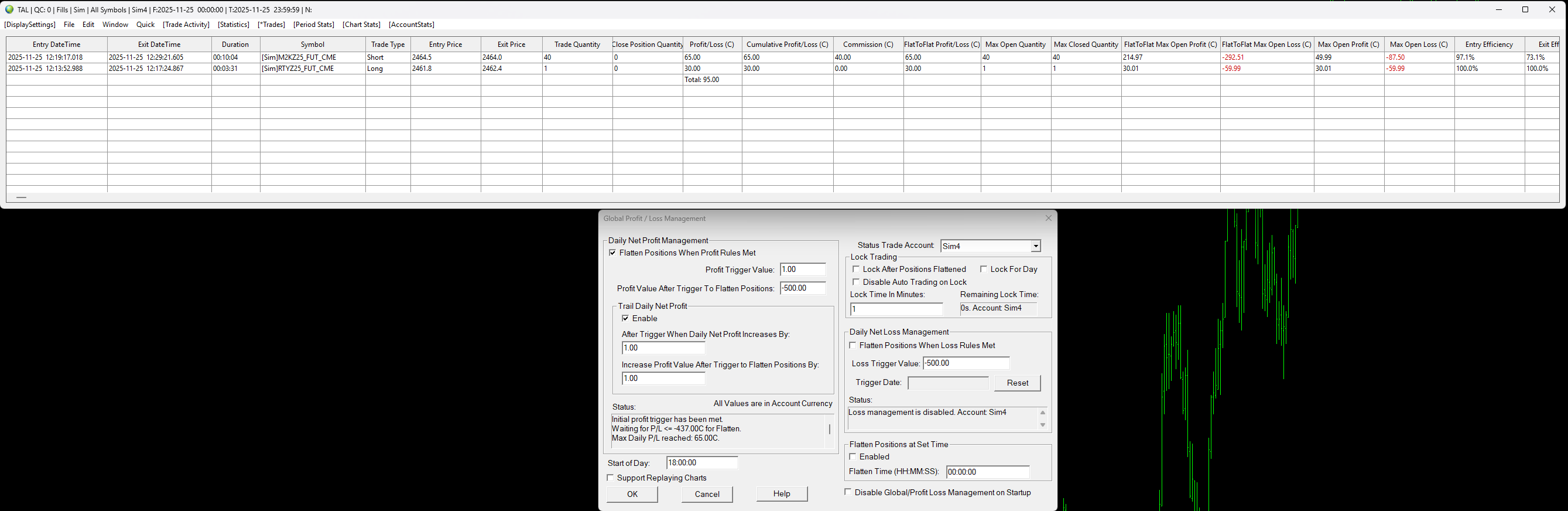The height and width of the screenshot is (511, 1568).
Task: Click the Exit DateTime column header
Action: pyautogui.click(x=159, y=45)
